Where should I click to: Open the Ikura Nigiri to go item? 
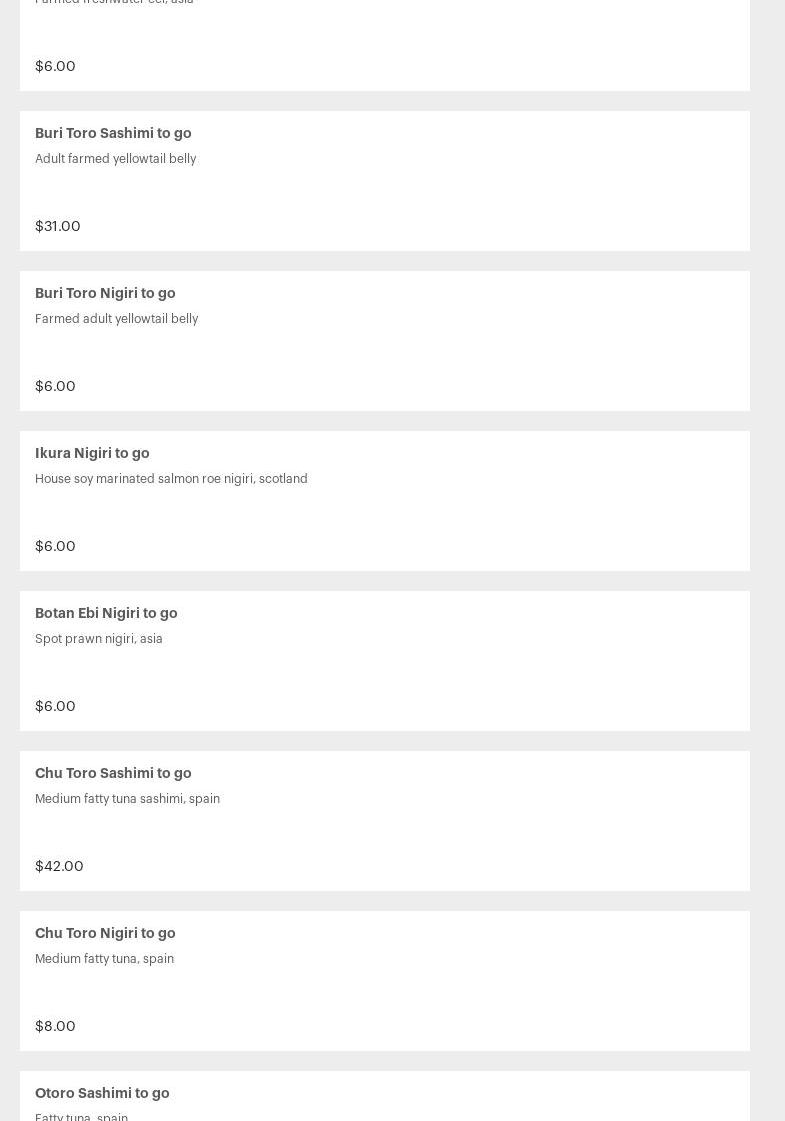click(92, 453)
